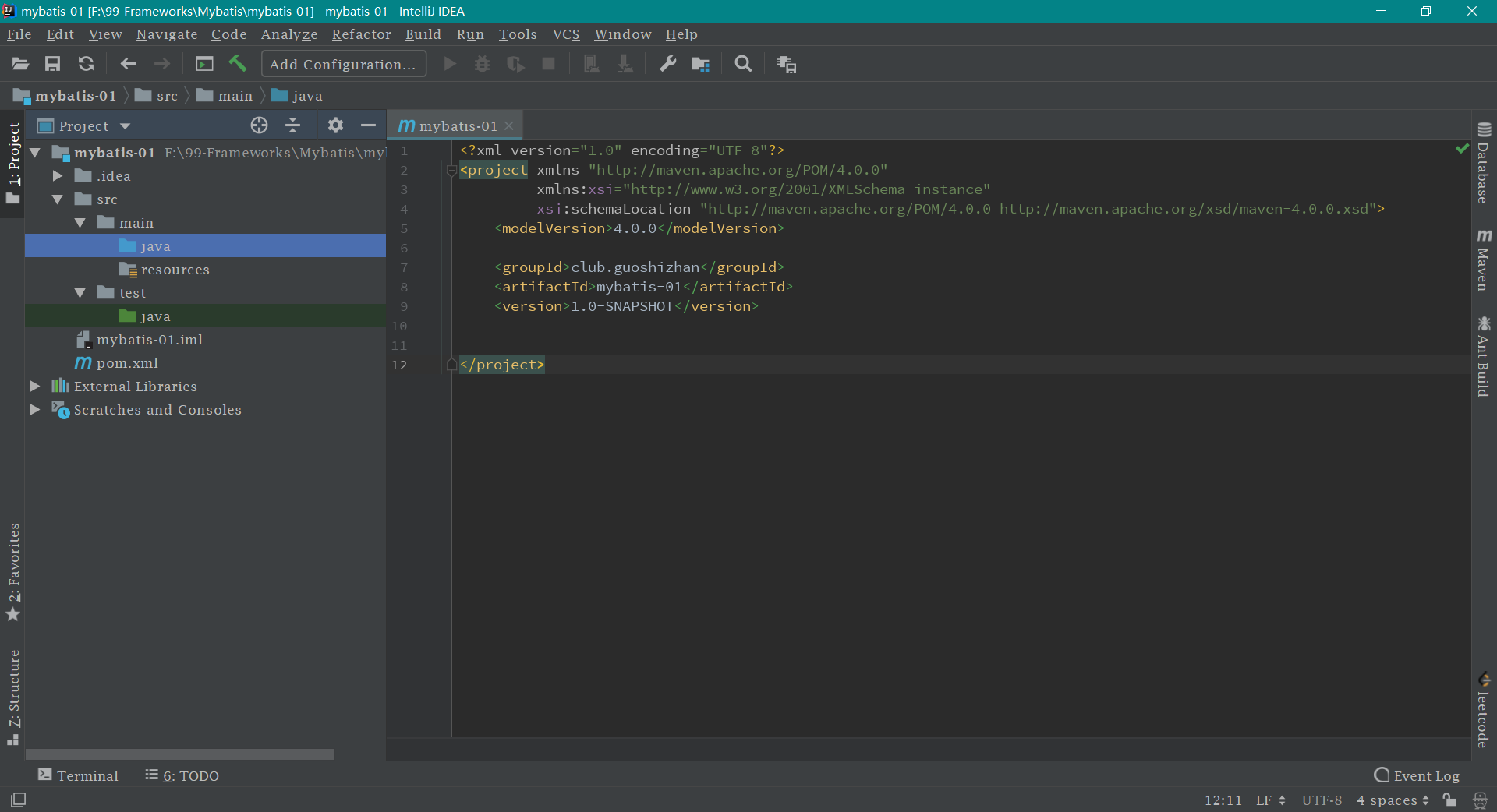
Task: Click the Project panel horizontal scrollbar
Action: click(179, 754)
